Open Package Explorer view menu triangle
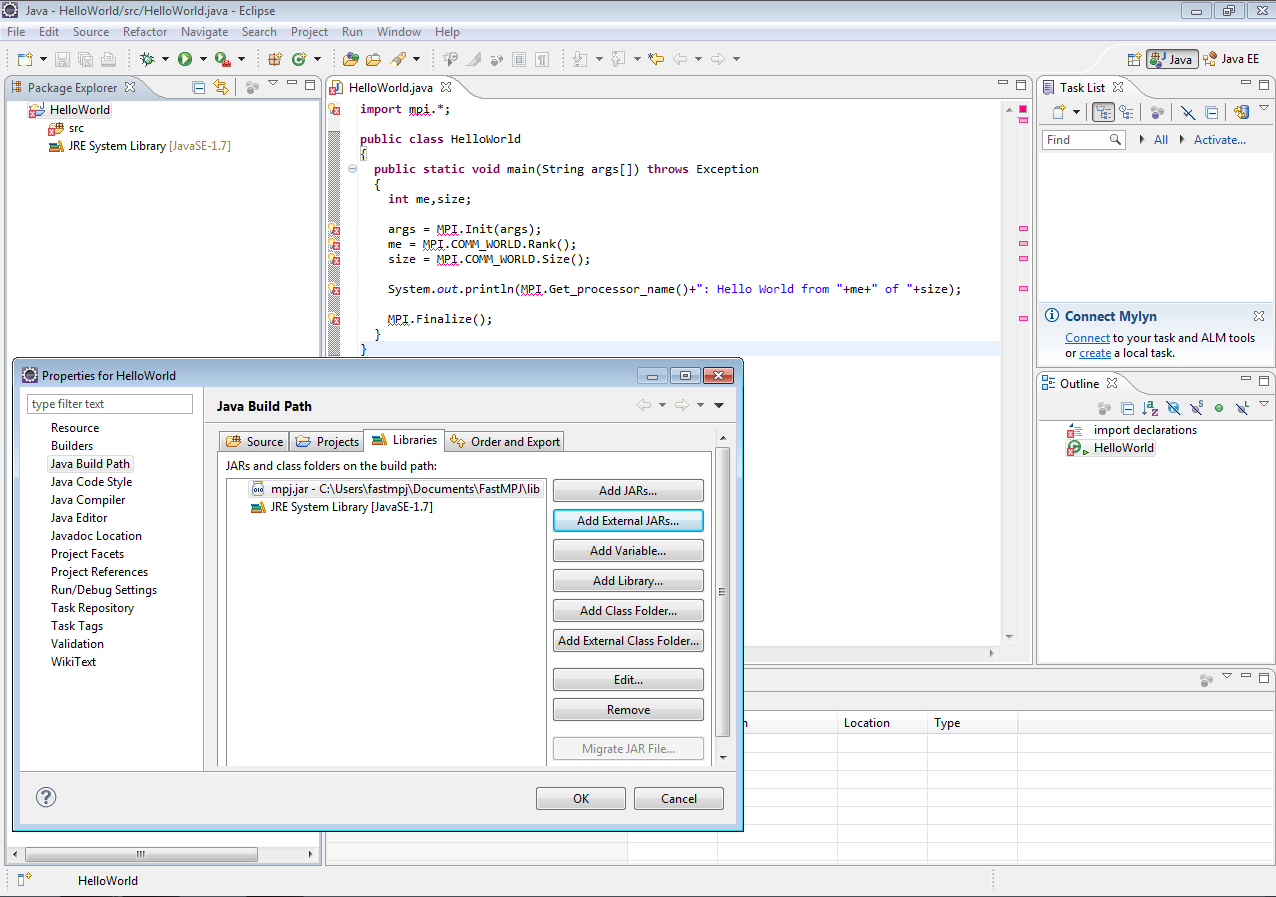 (x=273, y=84)
